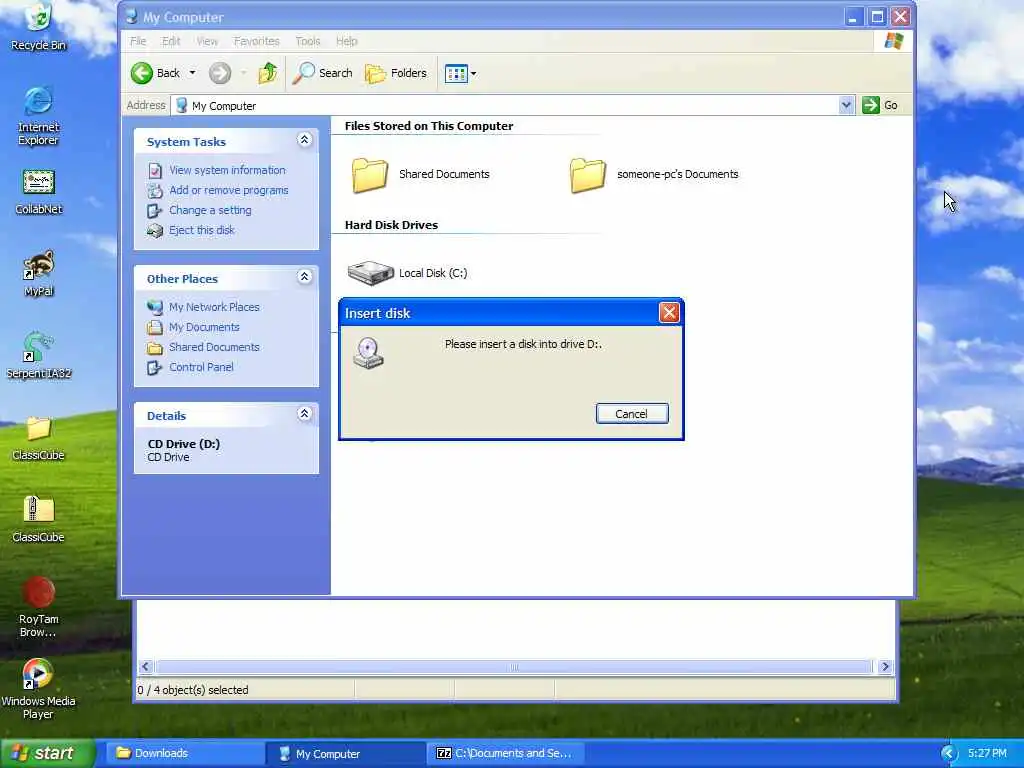Close the Insert disk dialog

click(669, 313)
